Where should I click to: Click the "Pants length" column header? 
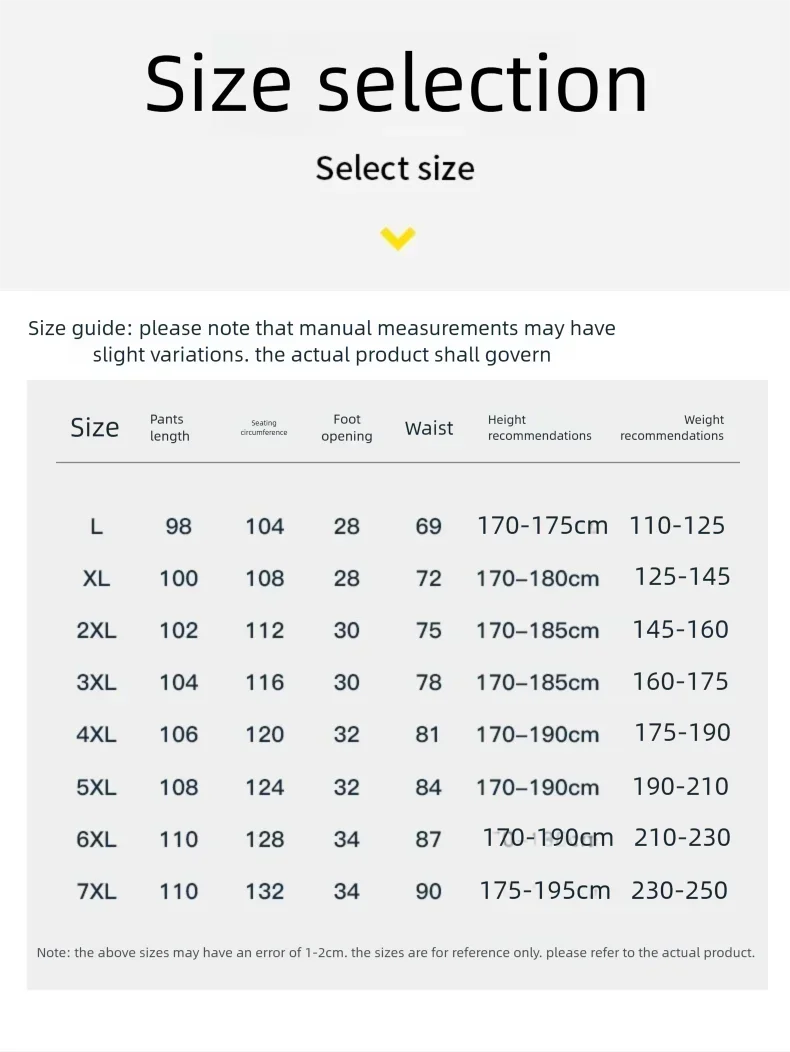click(169, 428)
